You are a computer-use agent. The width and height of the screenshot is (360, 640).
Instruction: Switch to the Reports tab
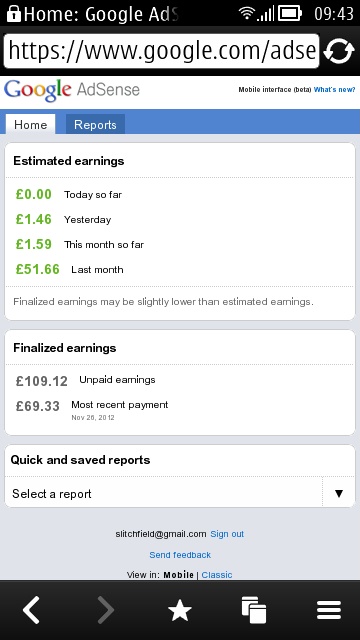95,124
